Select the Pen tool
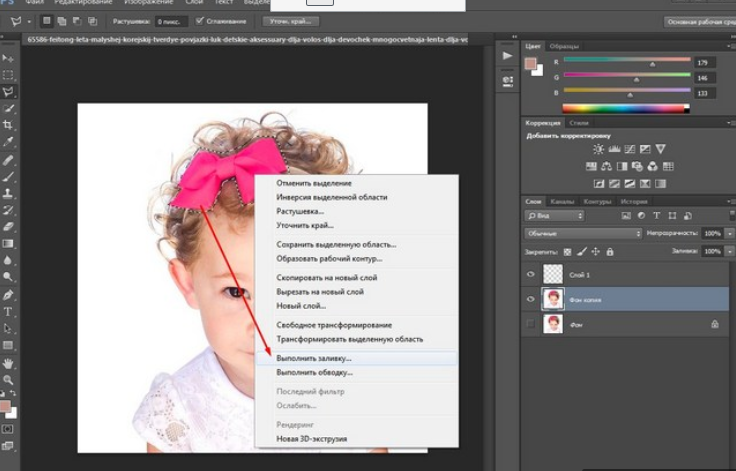Image resolution: width=736 pixels, height=471 pixels. [x=8, y=295]
